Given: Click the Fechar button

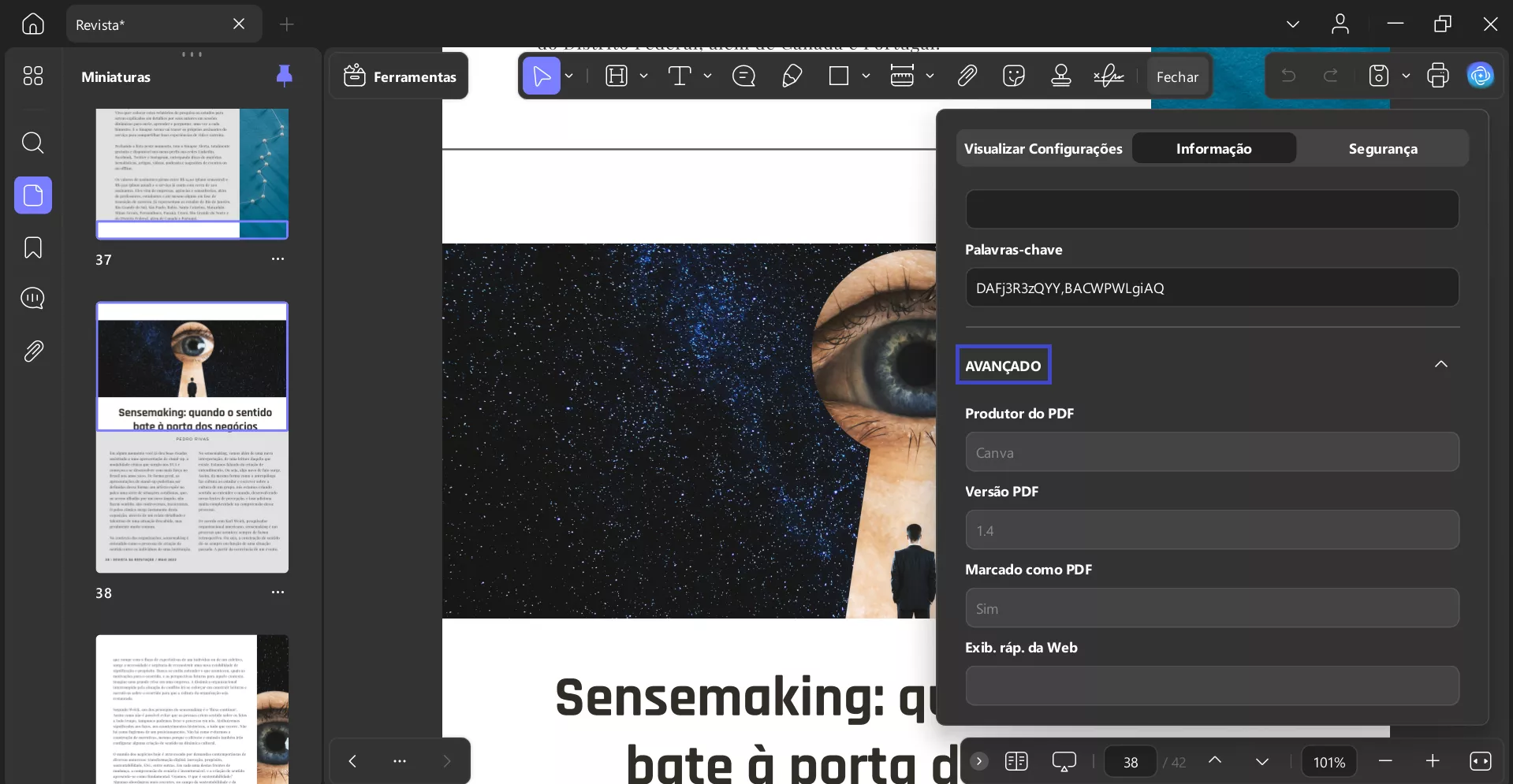Looking at the screenshot, I should 1177,76.
